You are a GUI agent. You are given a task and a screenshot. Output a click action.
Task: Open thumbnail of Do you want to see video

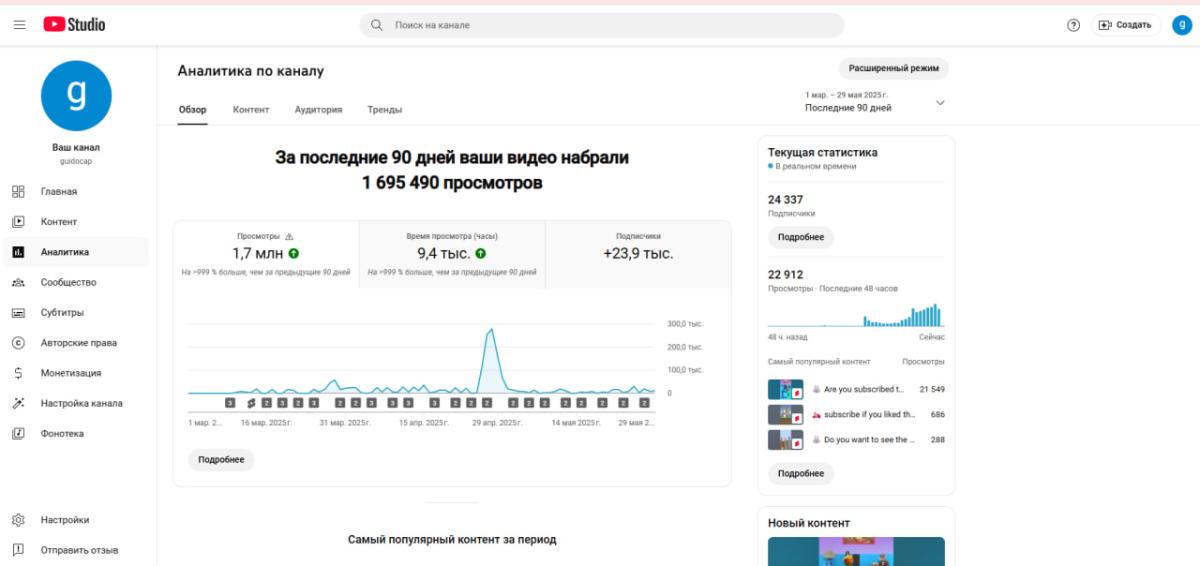point(786,440)
